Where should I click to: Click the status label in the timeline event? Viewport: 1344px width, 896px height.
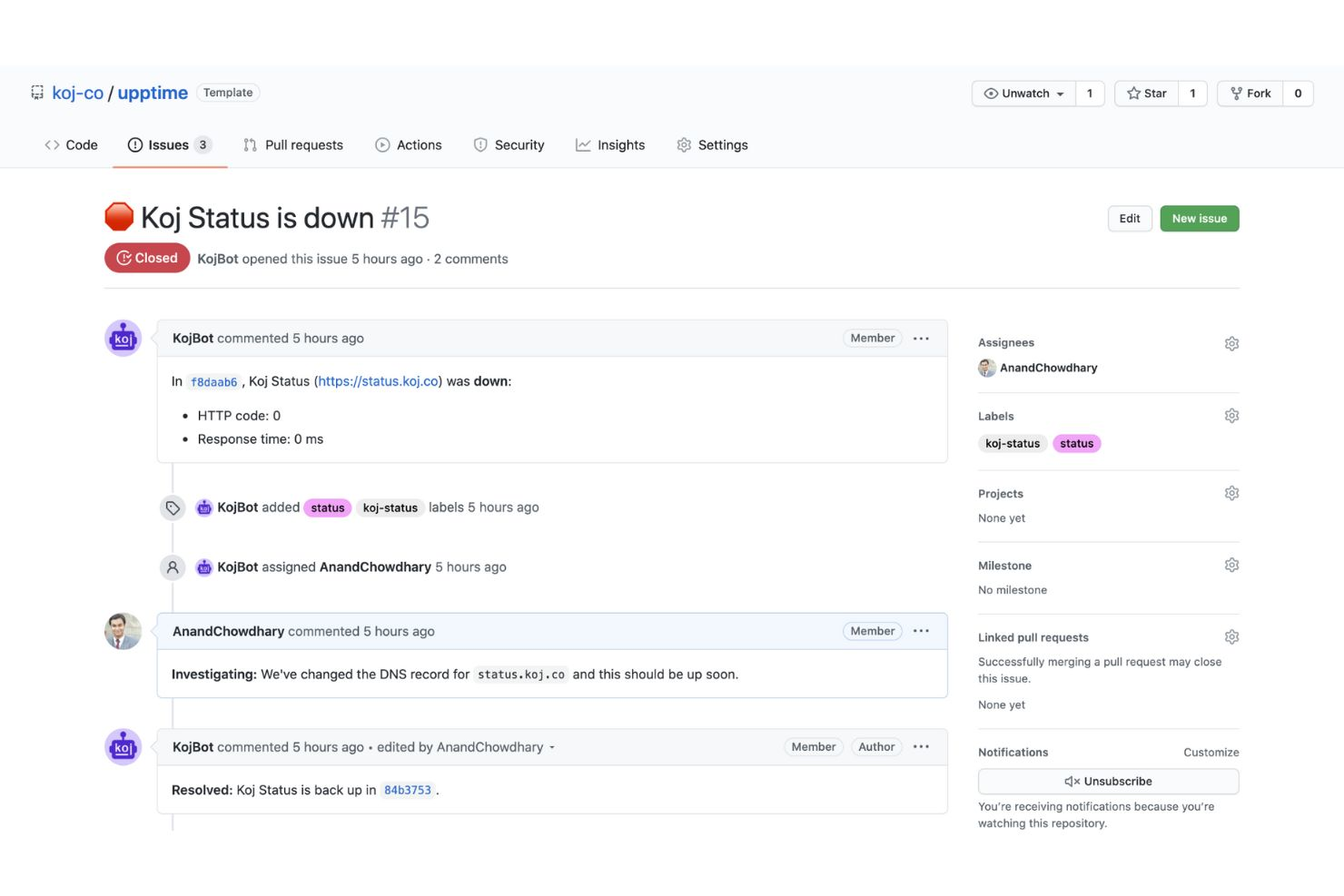coord(328,508)
